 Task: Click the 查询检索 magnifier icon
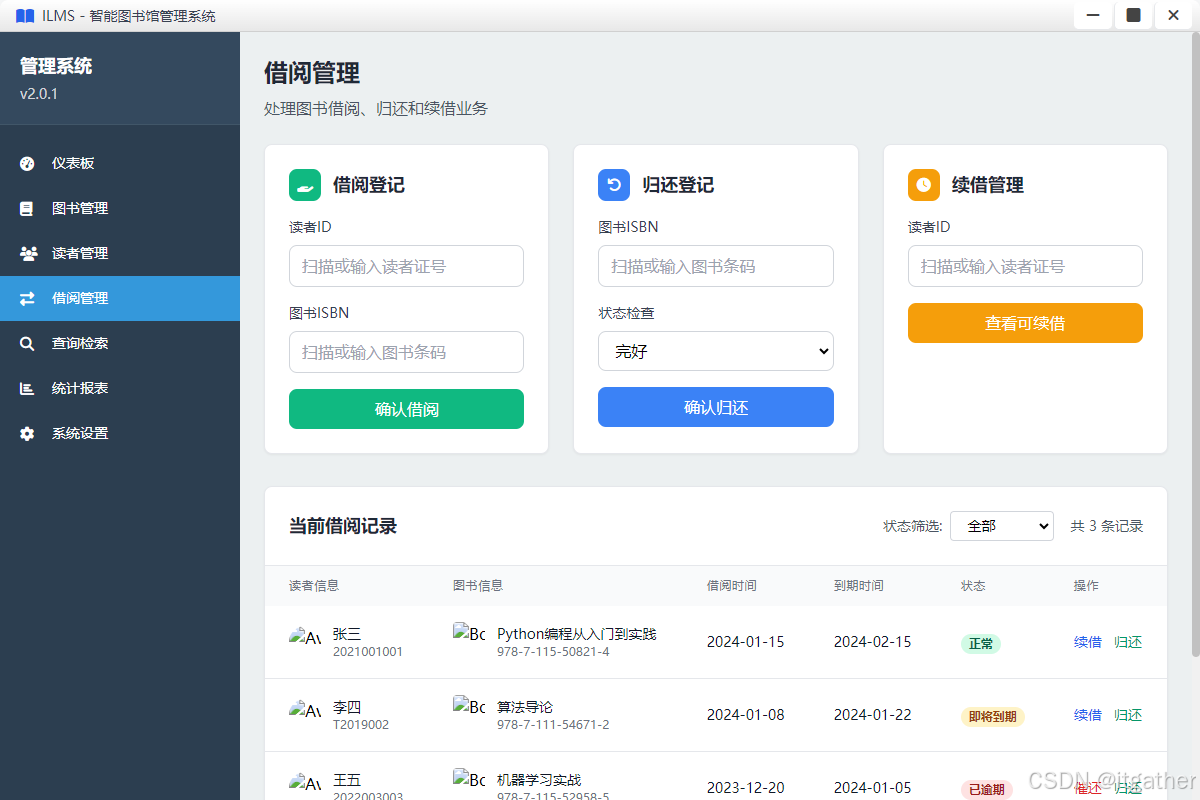(x=26, y=343)
